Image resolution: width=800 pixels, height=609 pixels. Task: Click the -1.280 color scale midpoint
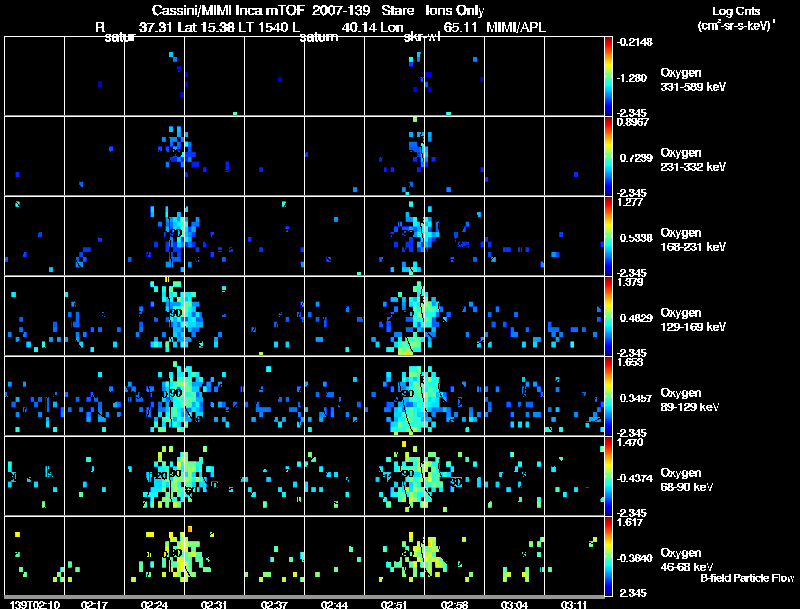(x=632, y=78)
